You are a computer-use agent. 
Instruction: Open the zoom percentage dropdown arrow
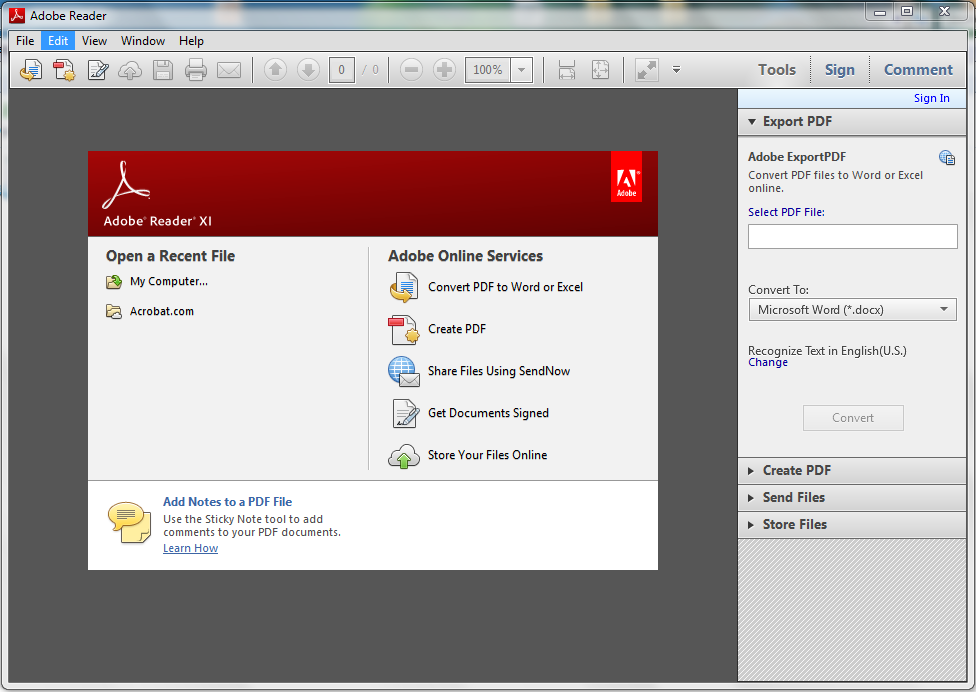point(522,70)
